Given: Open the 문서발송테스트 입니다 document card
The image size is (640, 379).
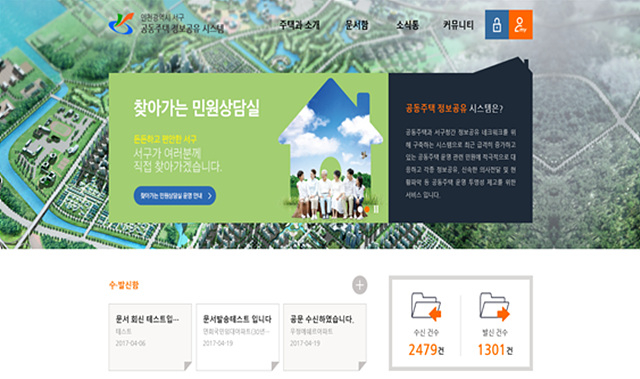Looking at the screenshot, I should pyautogui.click(x=238, y=337).
